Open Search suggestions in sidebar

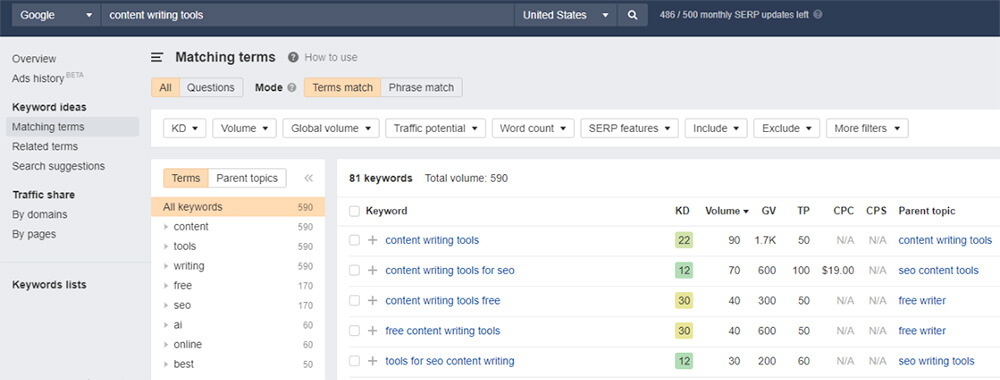point(59,166)
